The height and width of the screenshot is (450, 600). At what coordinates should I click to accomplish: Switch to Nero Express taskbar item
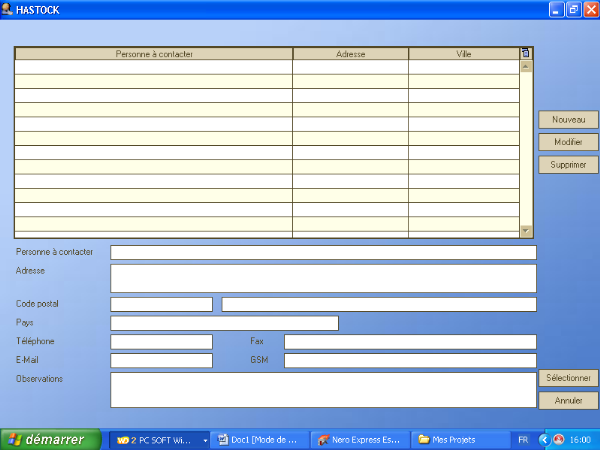[360, 440]
